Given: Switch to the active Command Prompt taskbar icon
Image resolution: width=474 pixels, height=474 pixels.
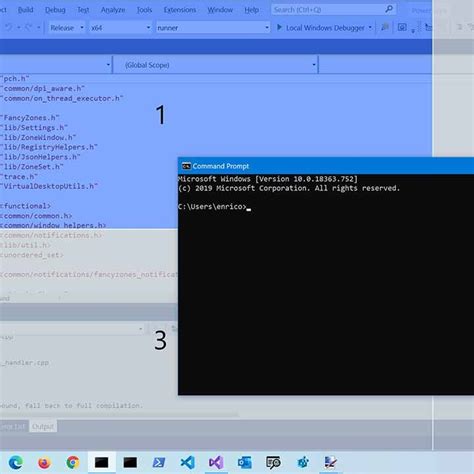Looking at the screenshot, I should click(x=101, y=462).
